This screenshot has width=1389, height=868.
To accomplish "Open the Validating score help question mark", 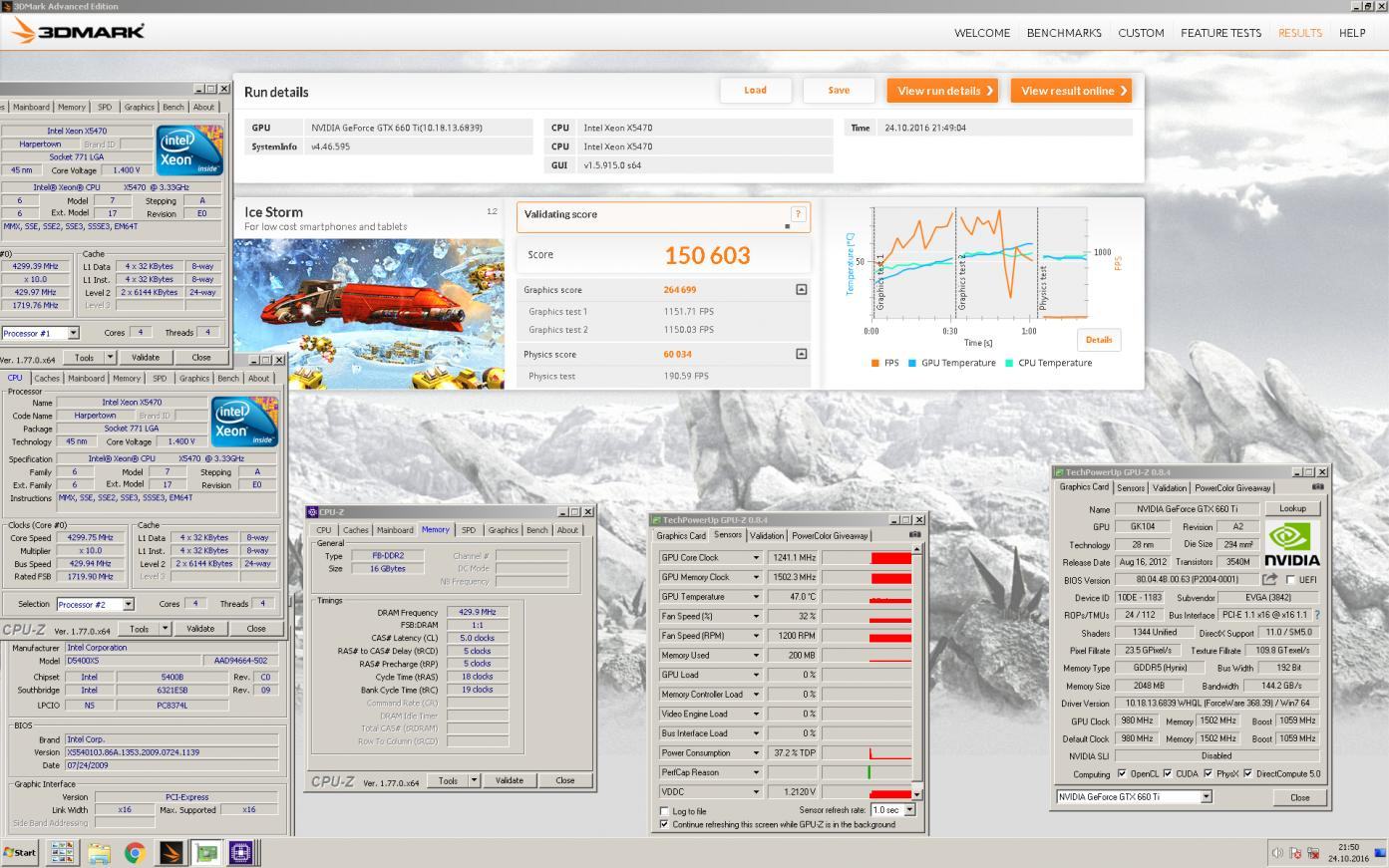I will click(x=797, y=214).
